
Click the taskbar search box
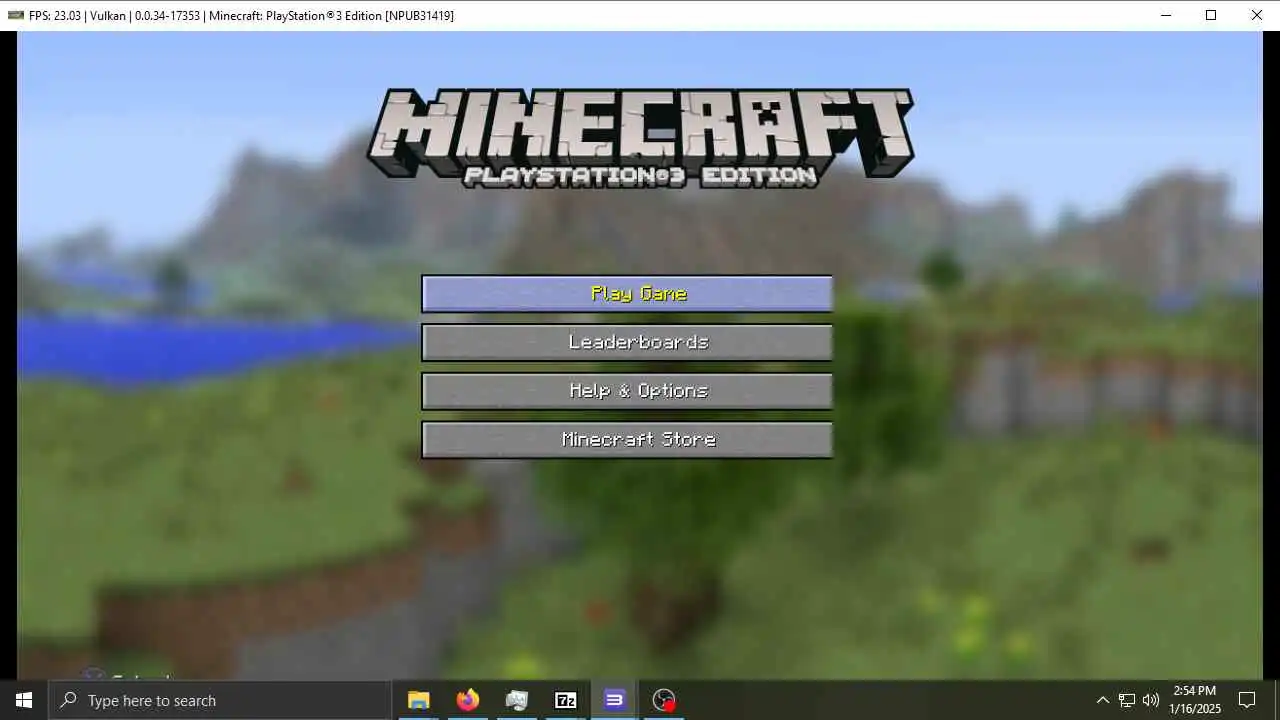tap(220, 700)
